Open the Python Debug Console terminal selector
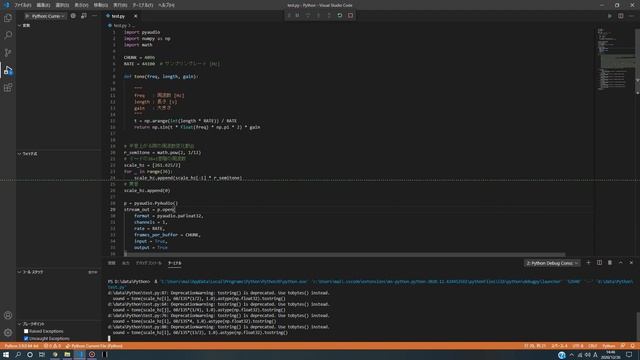 pos(551,263)
